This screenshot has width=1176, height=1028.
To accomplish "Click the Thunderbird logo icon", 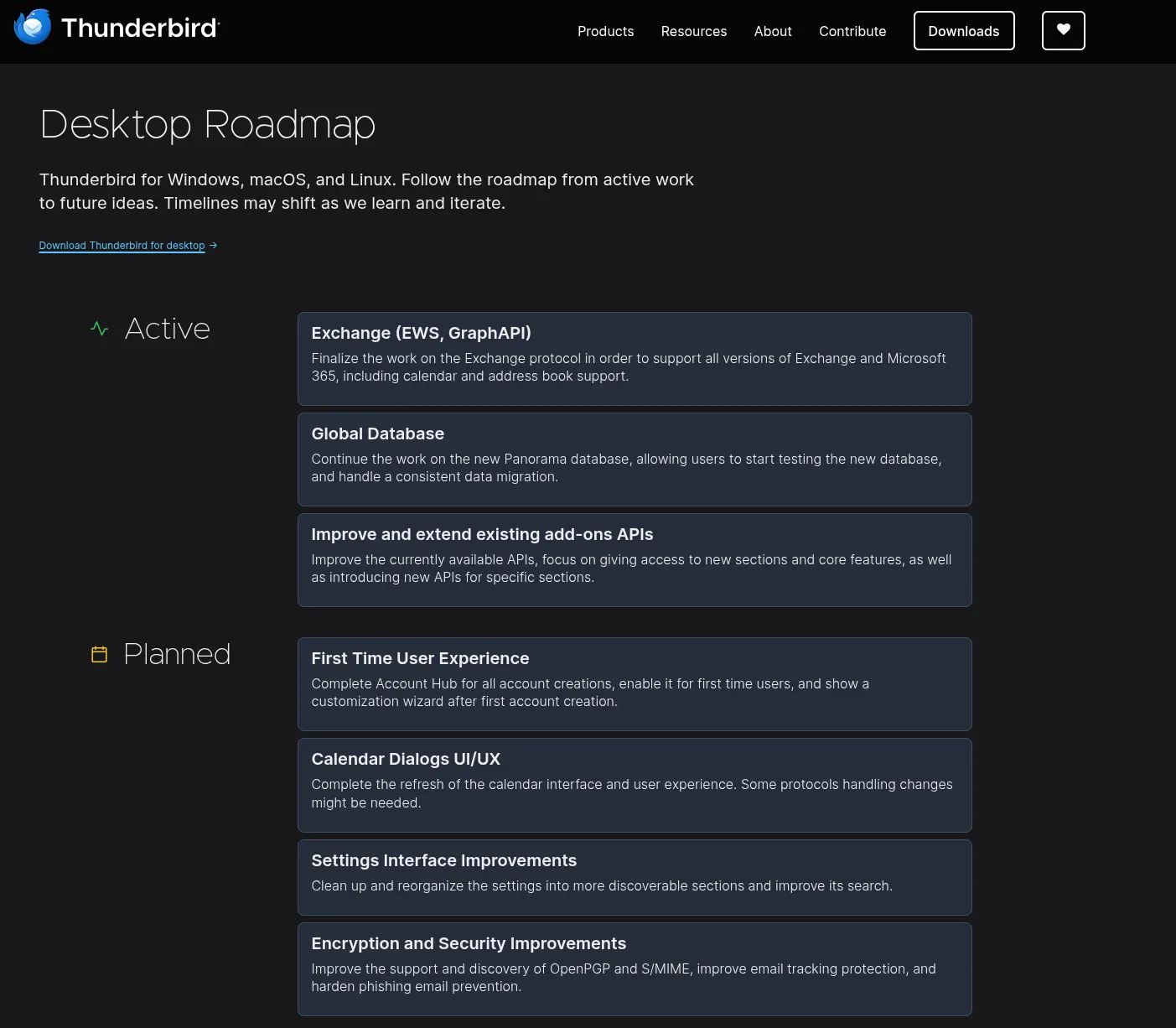I will [x=32, y=26].
